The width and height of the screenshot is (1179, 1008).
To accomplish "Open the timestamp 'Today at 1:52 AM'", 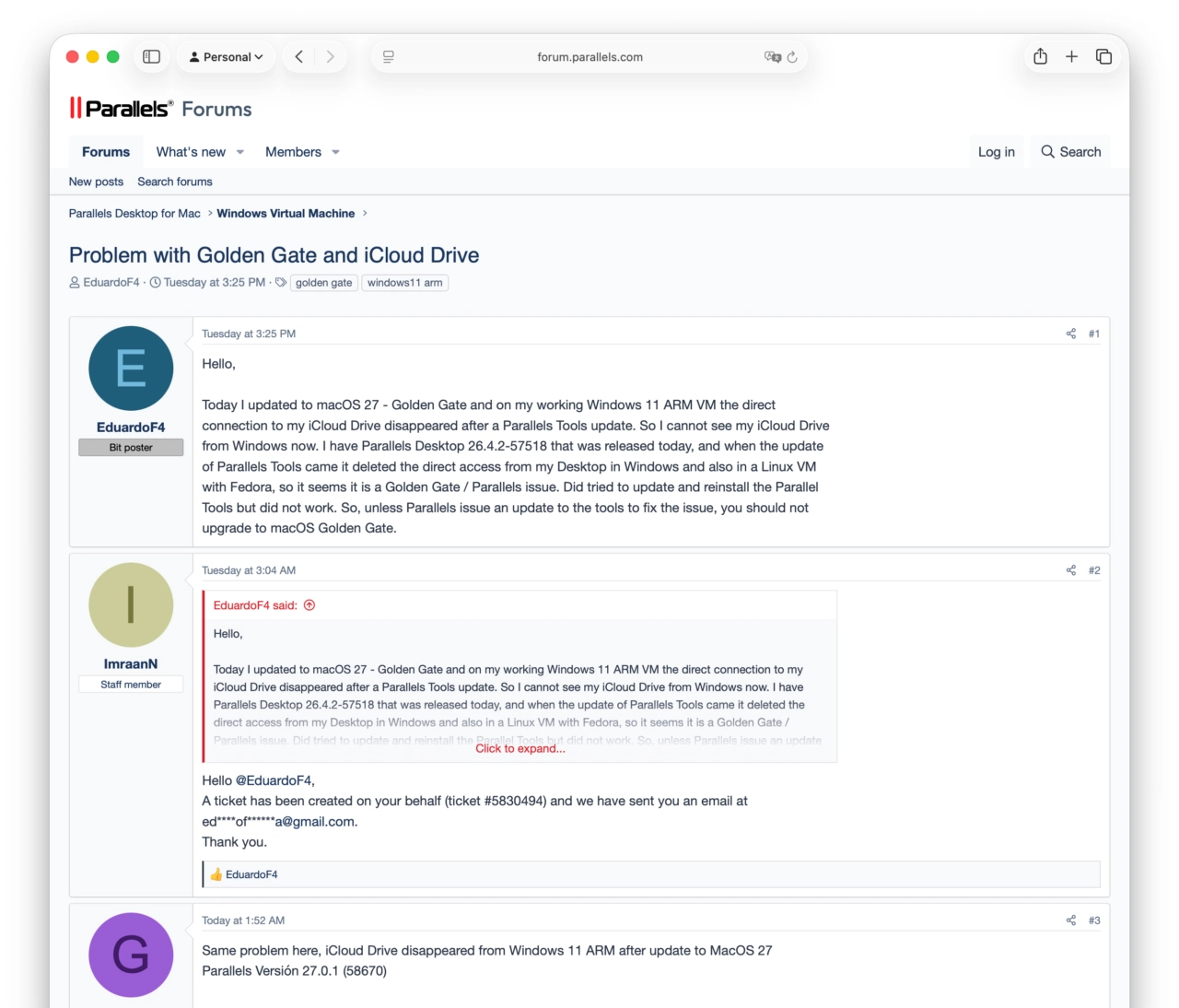I will [x=243, y=920].
